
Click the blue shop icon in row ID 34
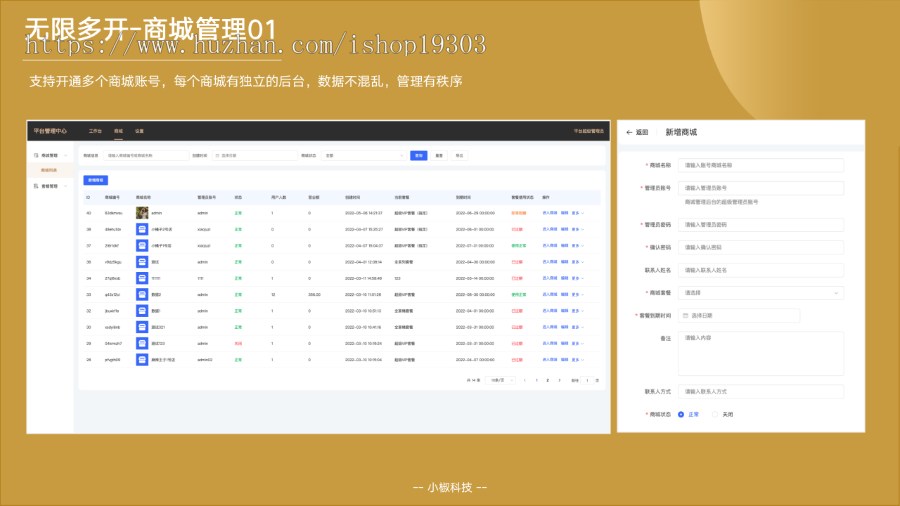tap(142, 278)
